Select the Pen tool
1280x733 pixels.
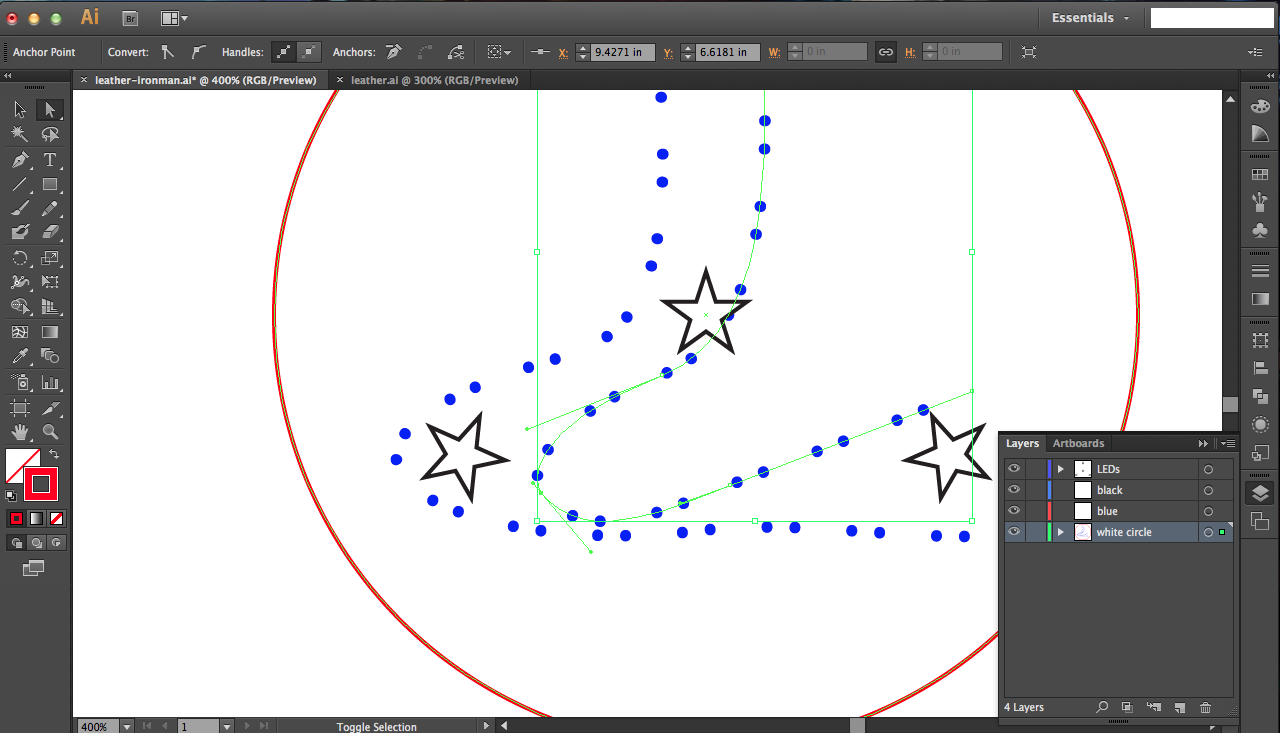click(20, 160)
